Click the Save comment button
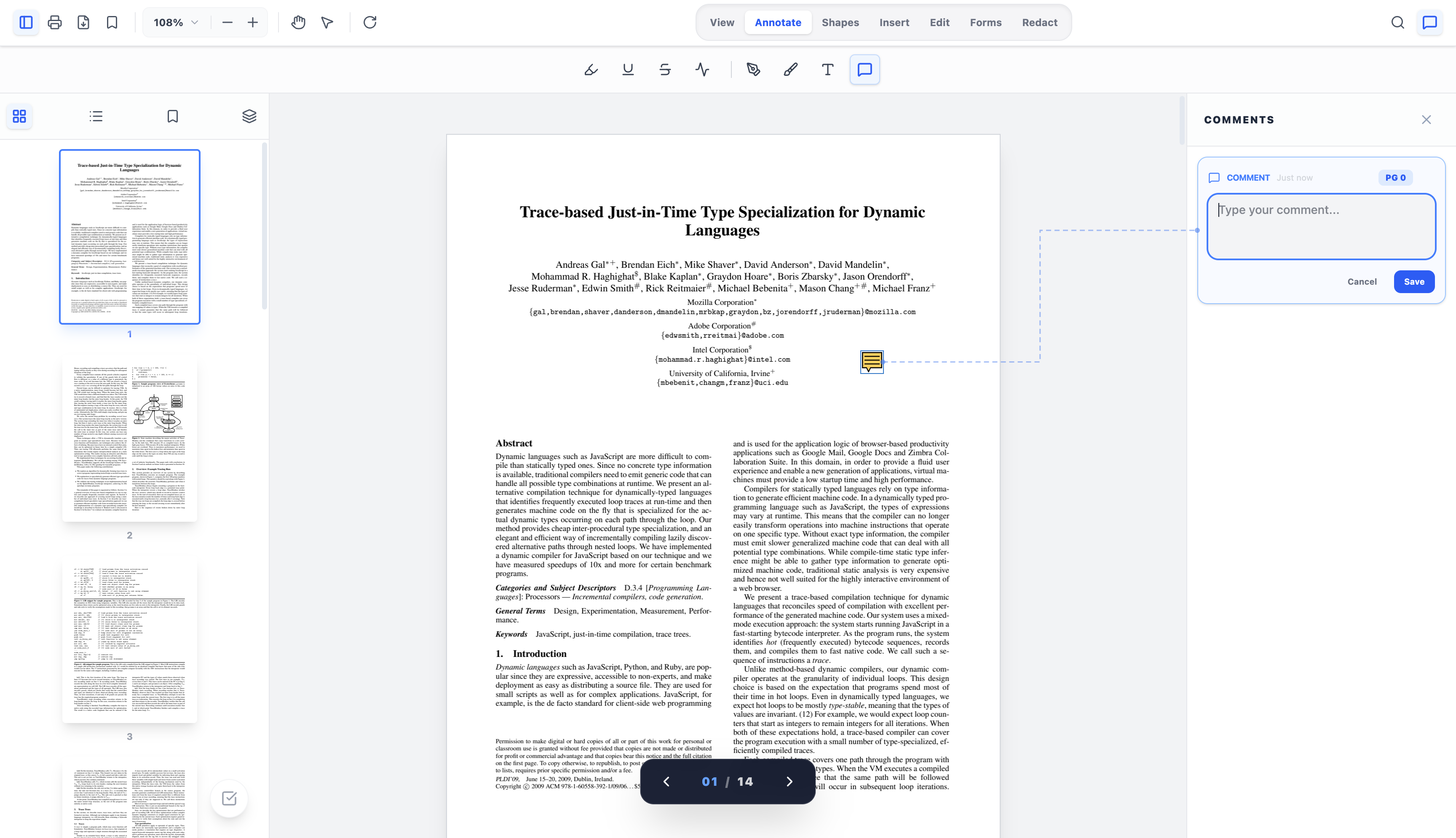This screenshot has height=838, width=1456. tap(1414, 281)
